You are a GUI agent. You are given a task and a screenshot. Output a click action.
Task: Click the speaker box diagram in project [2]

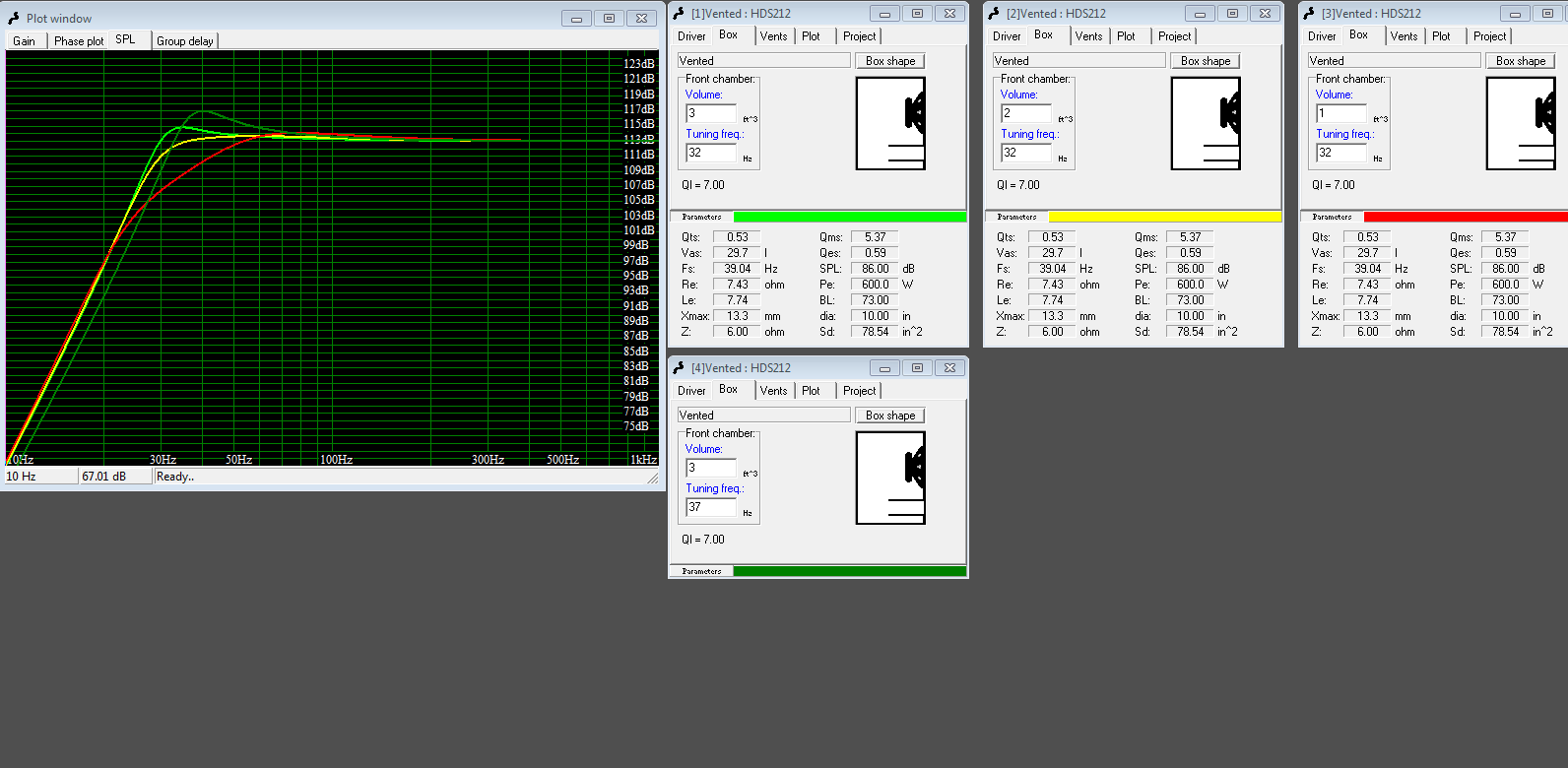click(1206, 124)
